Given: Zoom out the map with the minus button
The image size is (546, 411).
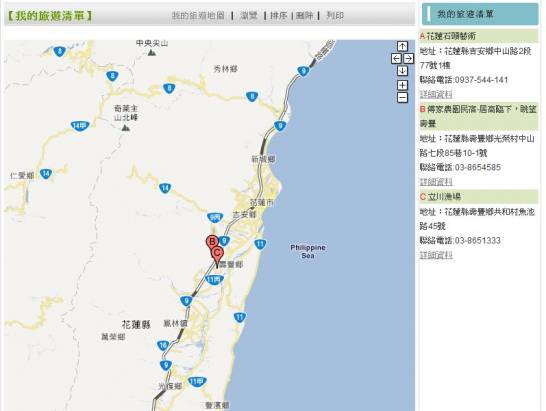Looking at the screenshot, I should coord(402,98).
